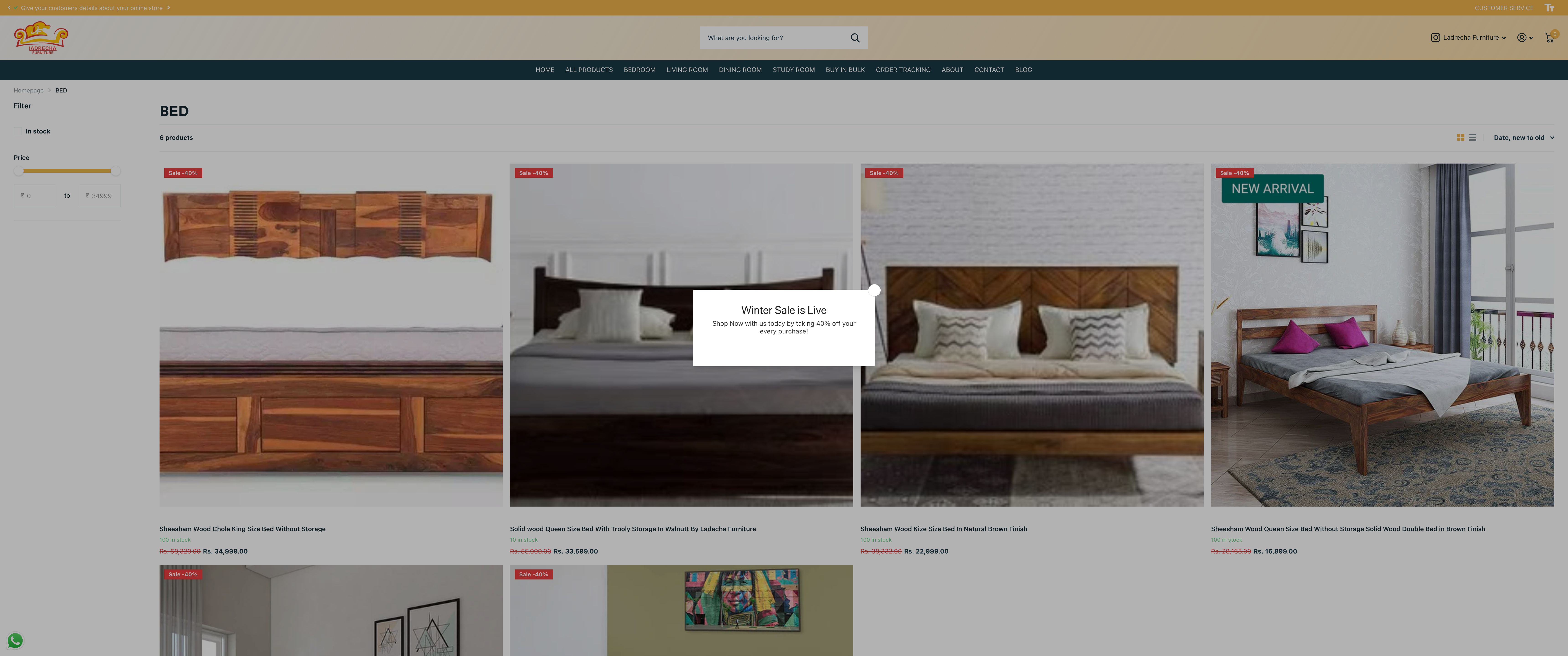
Task: Open Sheesham Wood Kize Size Bed title
Action: tap(944, 529)
